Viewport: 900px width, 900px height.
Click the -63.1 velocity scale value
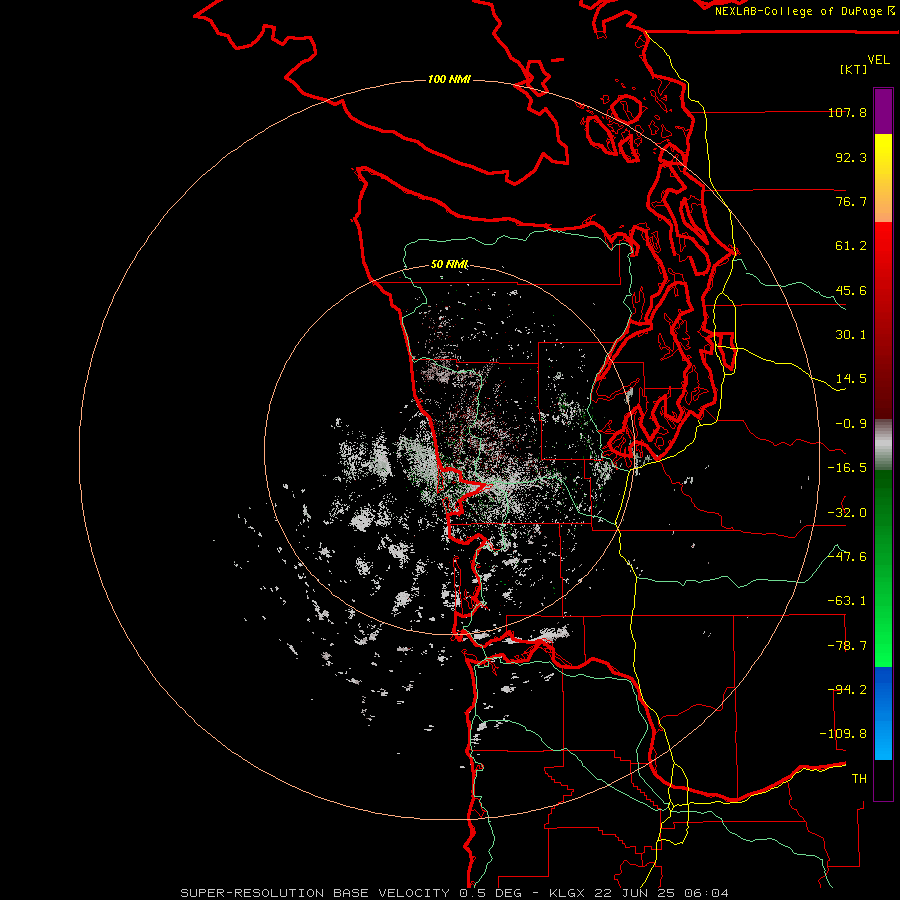point(847,601)
